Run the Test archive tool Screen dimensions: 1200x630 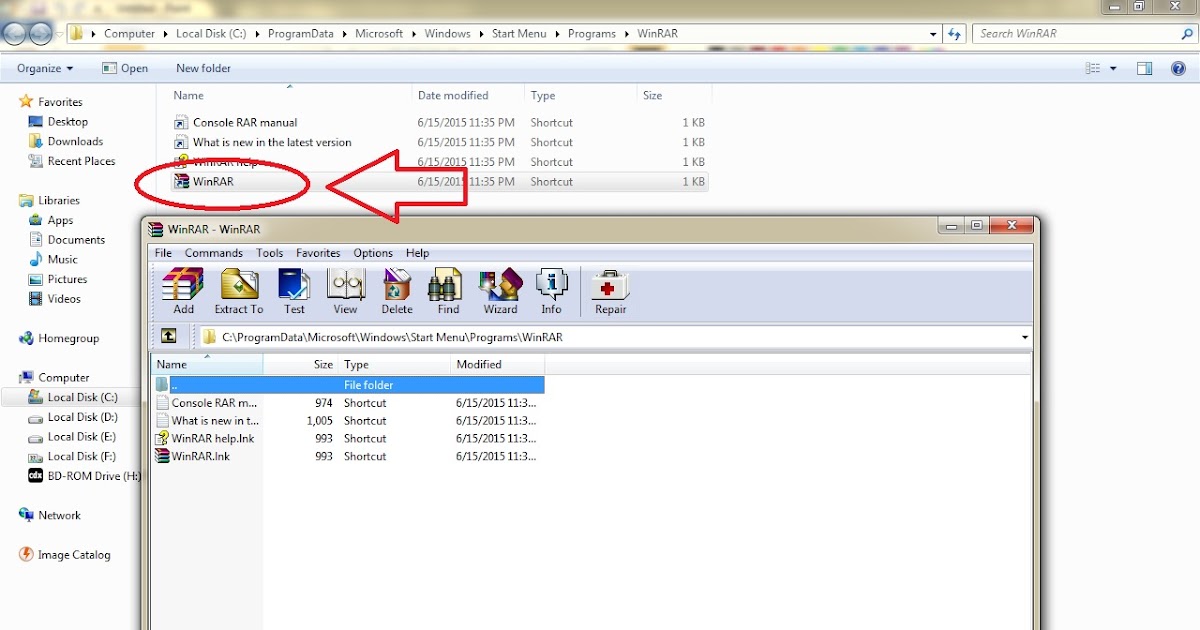tap(294, 292)
